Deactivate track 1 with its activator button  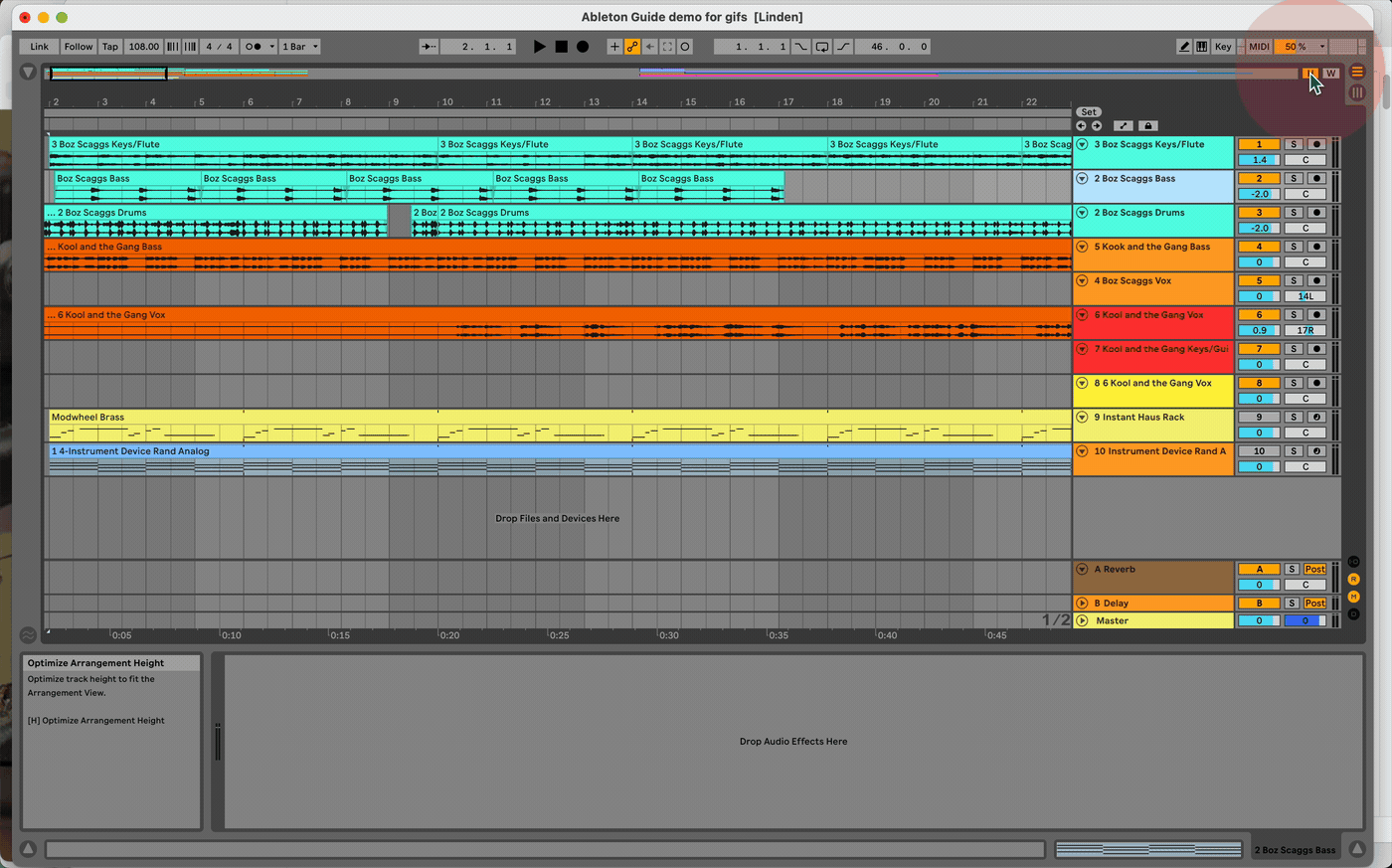click(1259, 144)
